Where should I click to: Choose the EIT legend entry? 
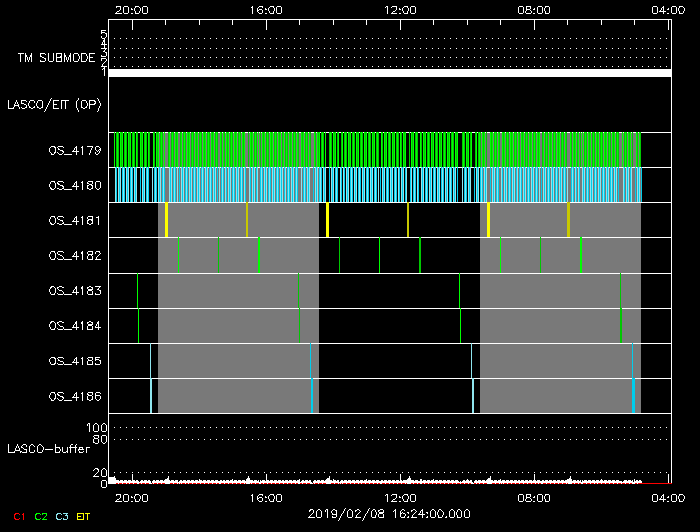pyautogui.click(x=85, y=516)
